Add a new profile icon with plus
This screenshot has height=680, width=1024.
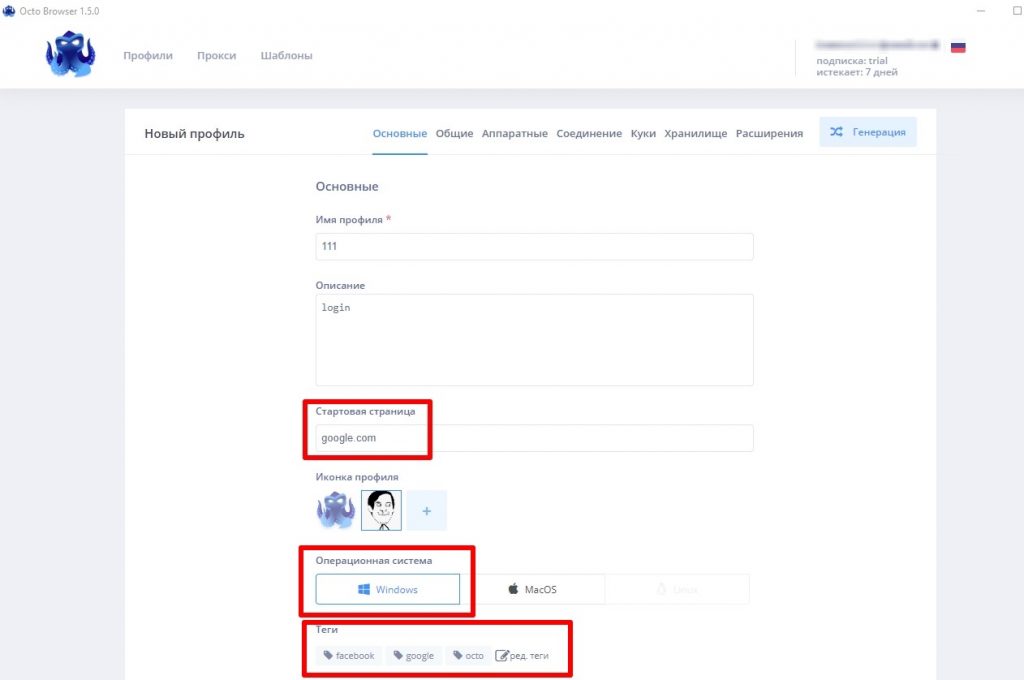pyautogui.click(x=426, y=510)
